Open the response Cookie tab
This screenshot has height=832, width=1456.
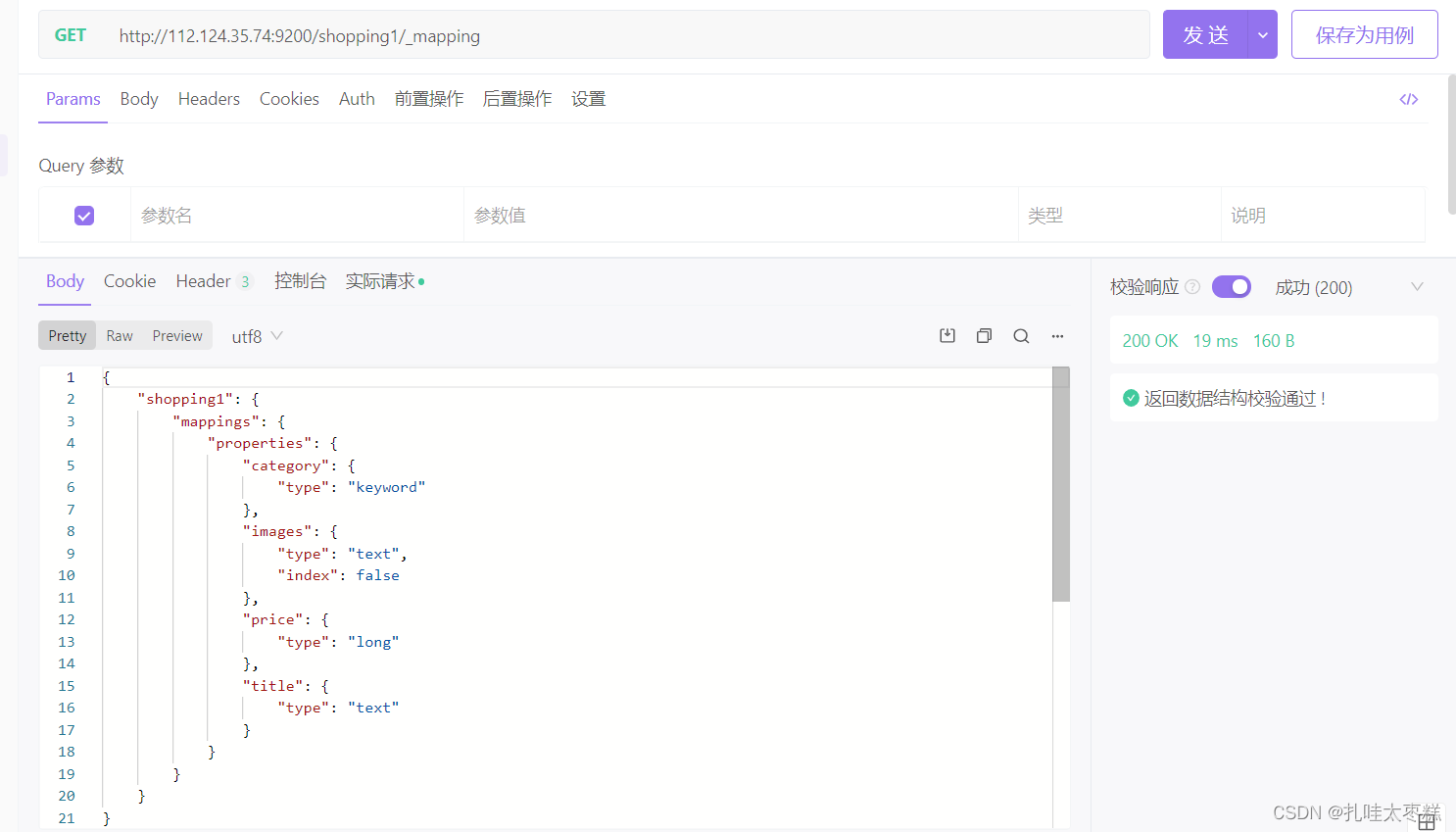(129, 281)
